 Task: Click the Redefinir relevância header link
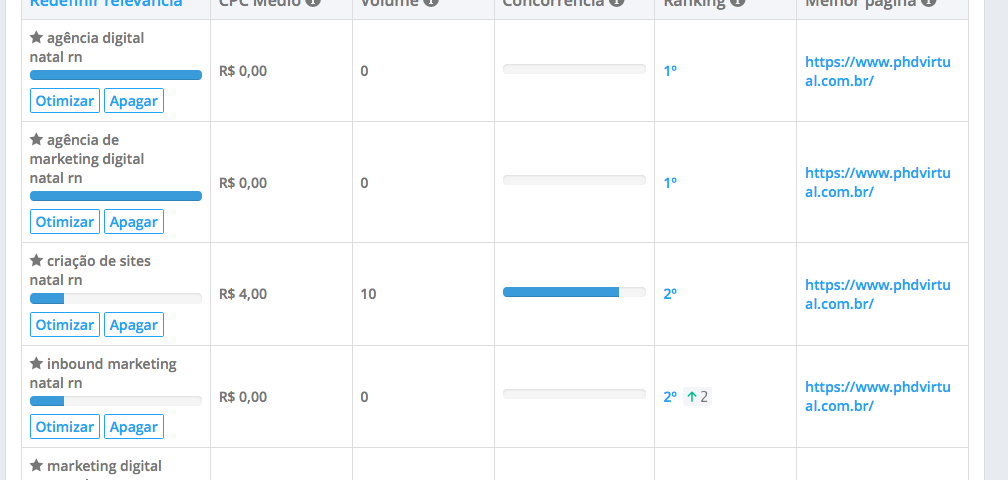[106, 3]
